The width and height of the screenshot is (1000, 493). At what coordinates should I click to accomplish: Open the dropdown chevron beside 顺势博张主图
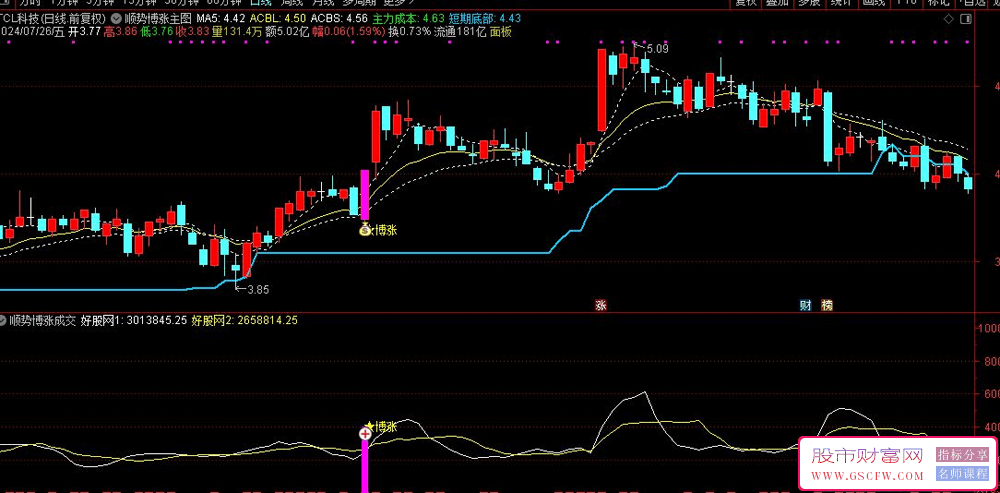[115, 19]
